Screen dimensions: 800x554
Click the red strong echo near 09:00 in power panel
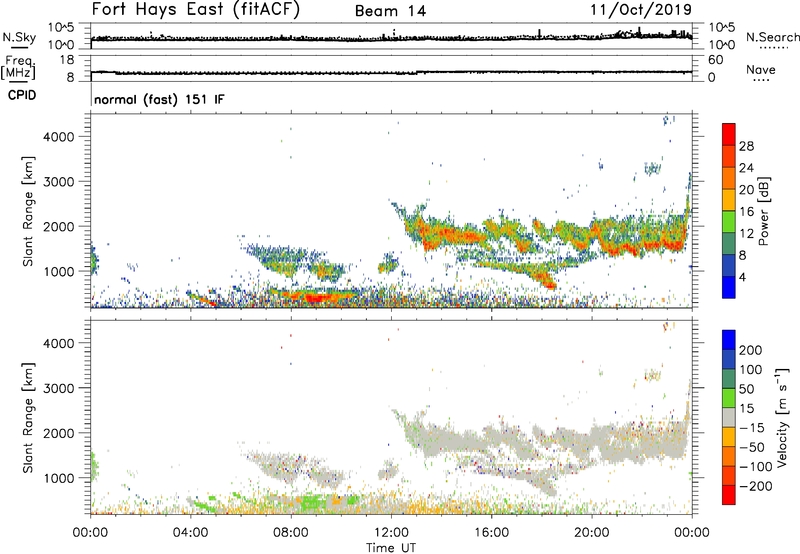point(312,297)
